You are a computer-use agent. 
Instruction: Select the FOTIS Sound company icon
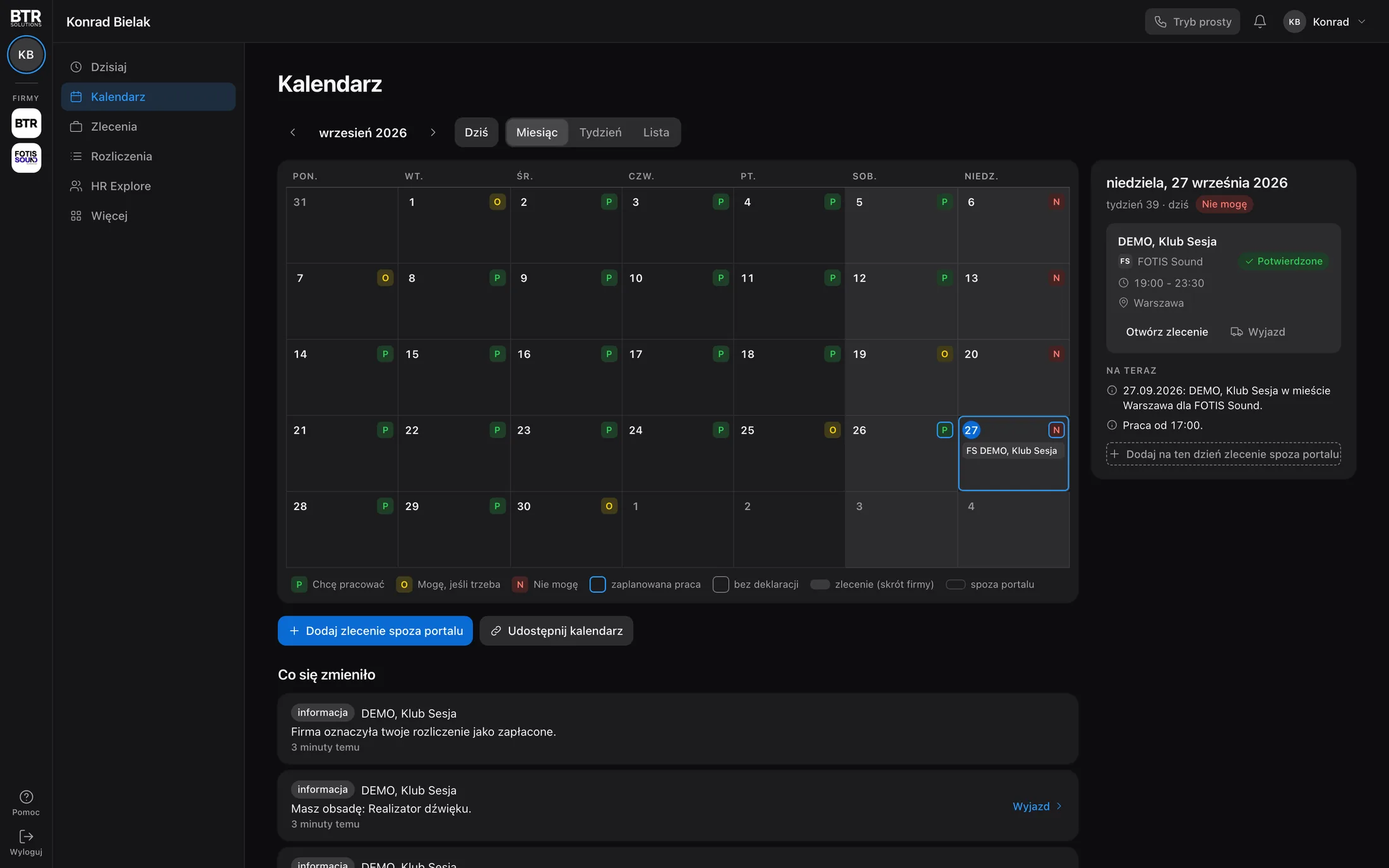(x=26, y=158)
